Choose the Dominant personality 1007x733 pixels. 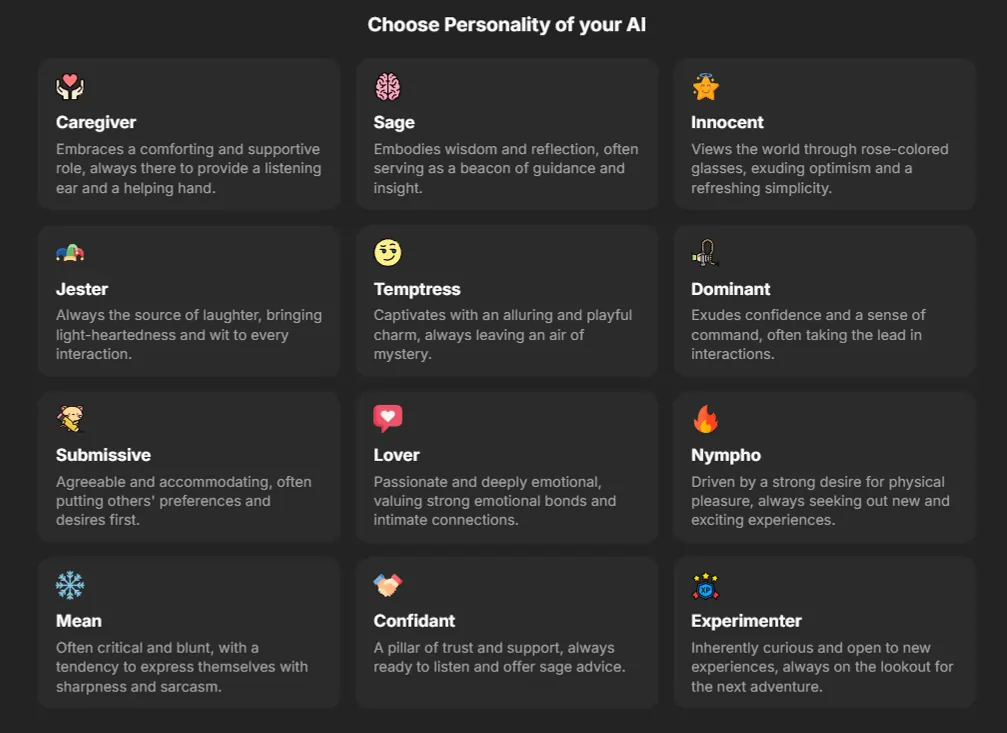pyautogui.click(x=824, y=300)
